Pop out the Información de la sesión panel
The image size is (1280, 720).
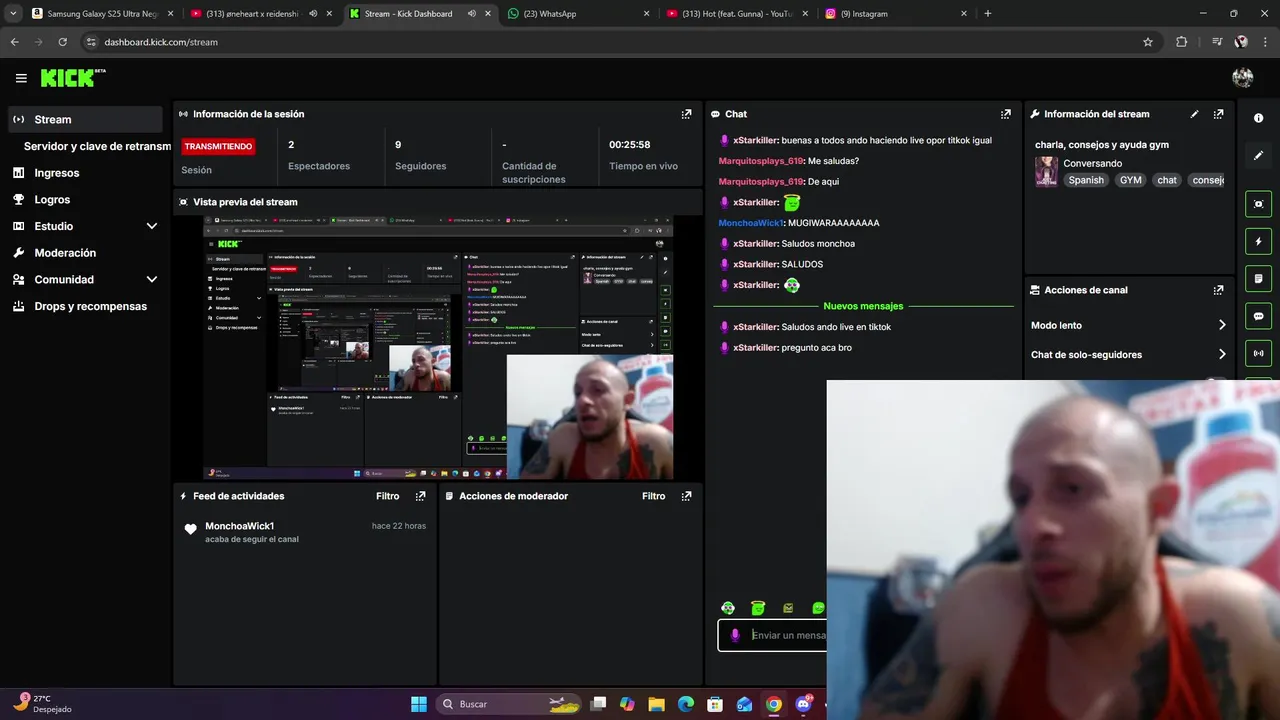click(x=686, y=114)
